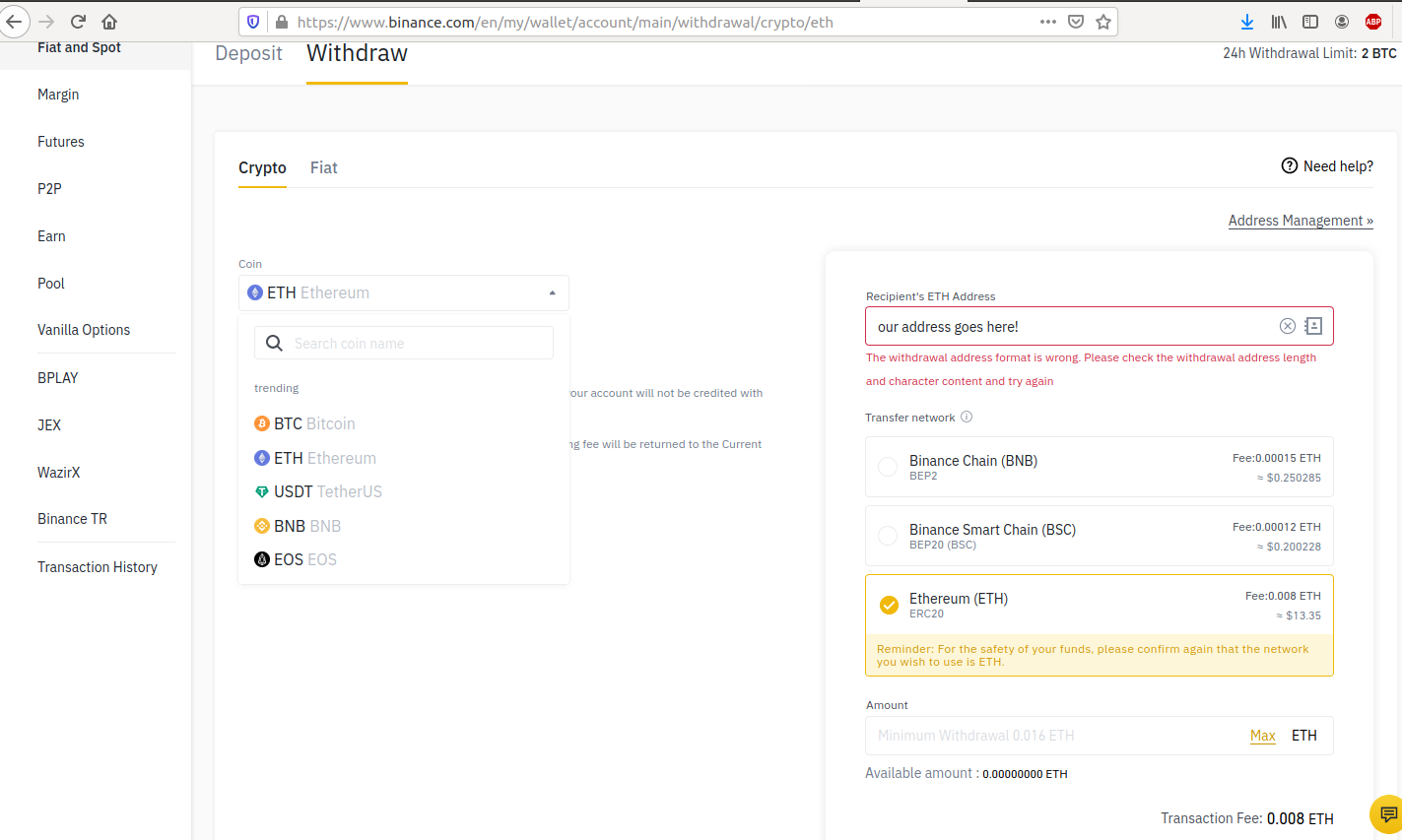The width and height of the screenshot is (1402, 840).
Task: Open the chat support bubble icon
Action: pyautogui.click(x=1387, y=814)
